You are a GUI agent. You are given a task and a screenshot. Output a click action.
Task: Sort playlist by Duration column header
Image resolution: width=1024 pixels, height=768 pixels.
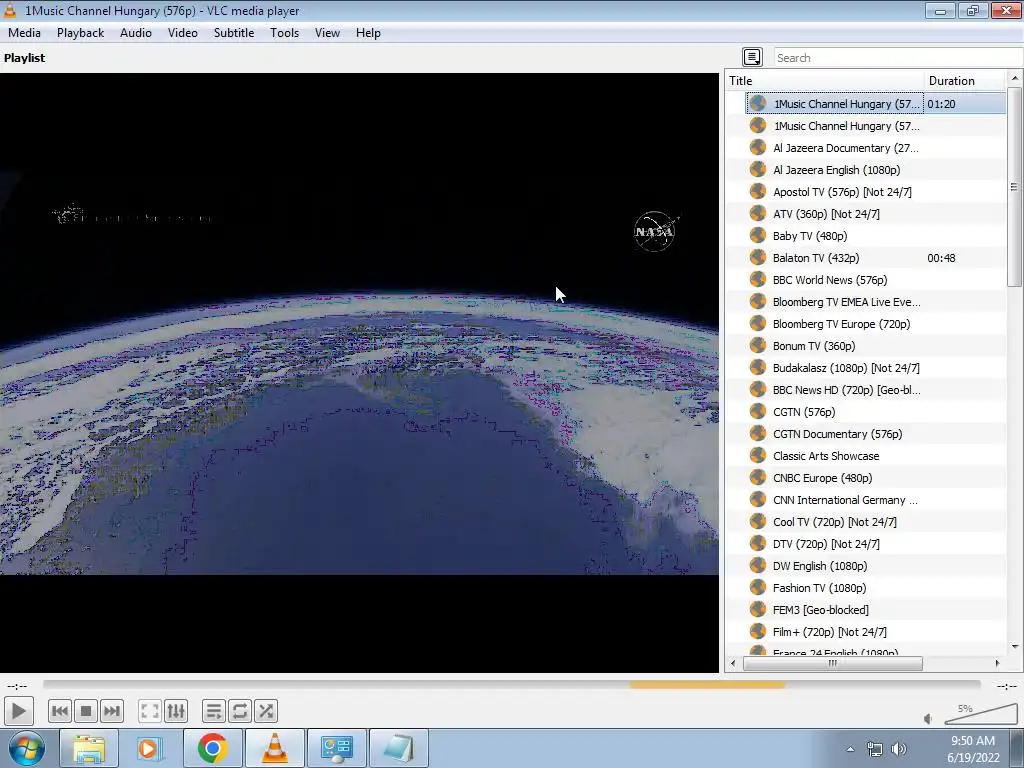click(965, 81)
